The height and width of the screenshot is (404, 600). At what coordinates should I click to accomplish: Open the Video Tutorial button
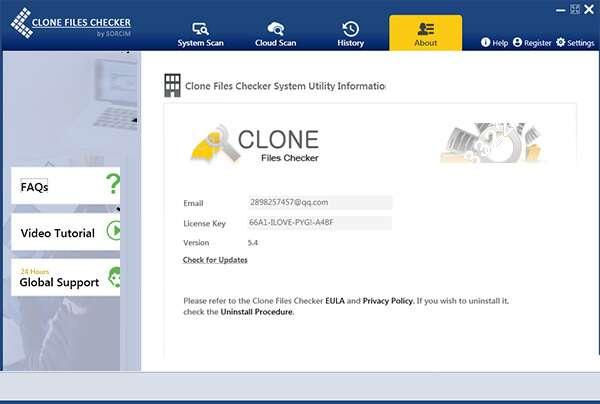coord(65,232)
